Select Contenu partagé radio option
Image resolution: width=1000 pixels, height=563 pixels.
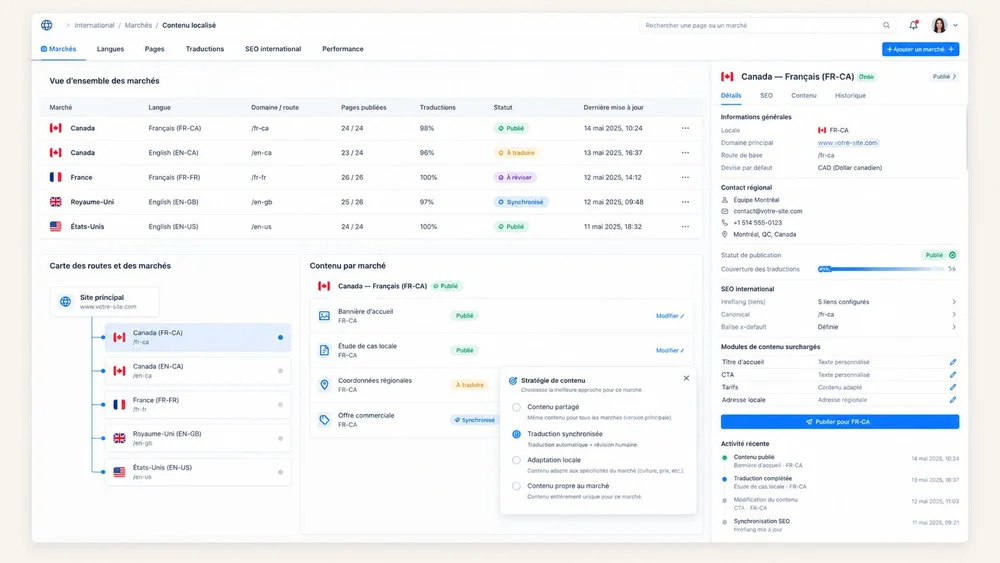point(516,407)
